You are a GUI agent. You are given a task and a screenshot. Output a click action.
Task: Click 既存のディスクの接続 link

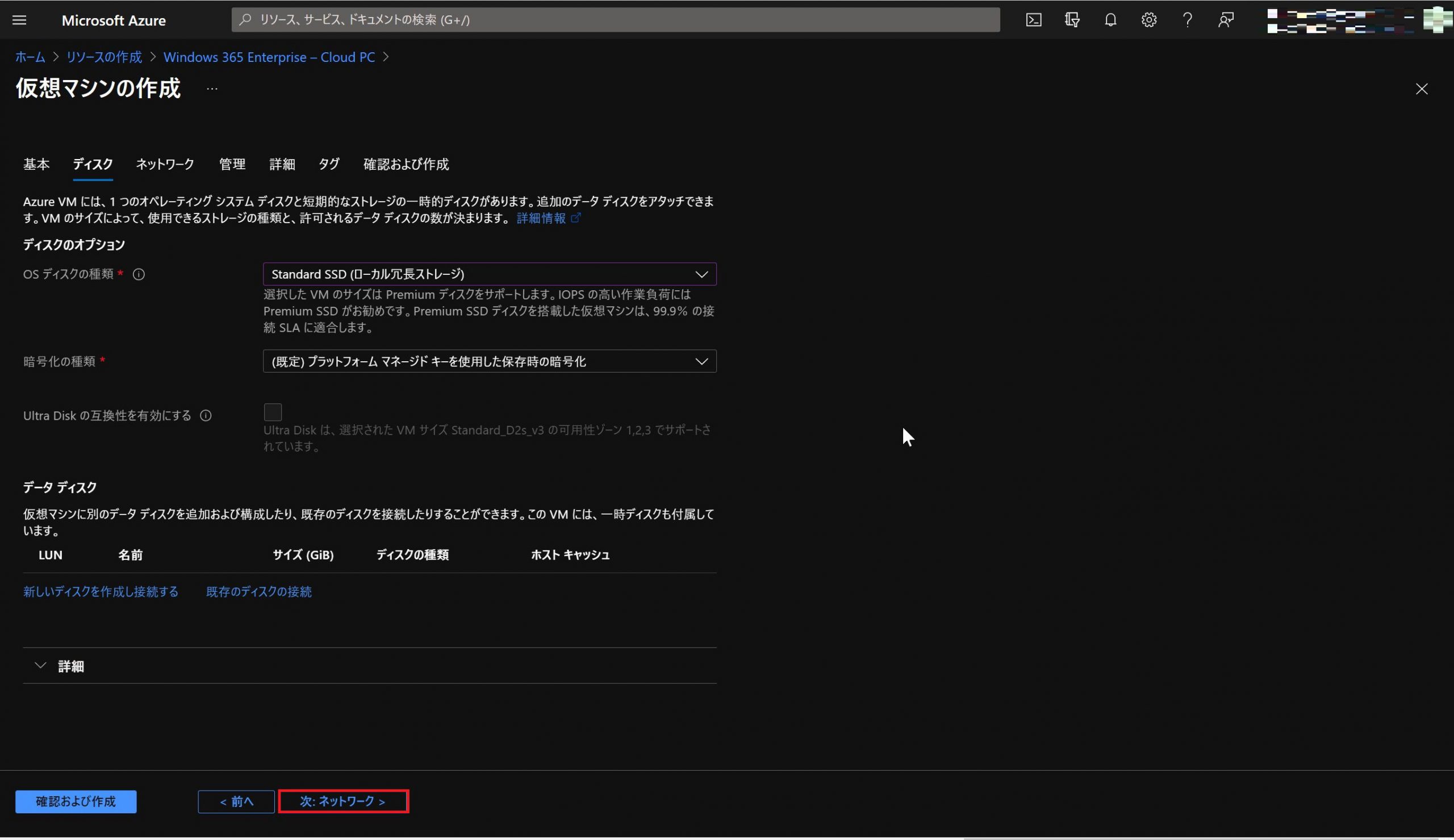point(259,591)
